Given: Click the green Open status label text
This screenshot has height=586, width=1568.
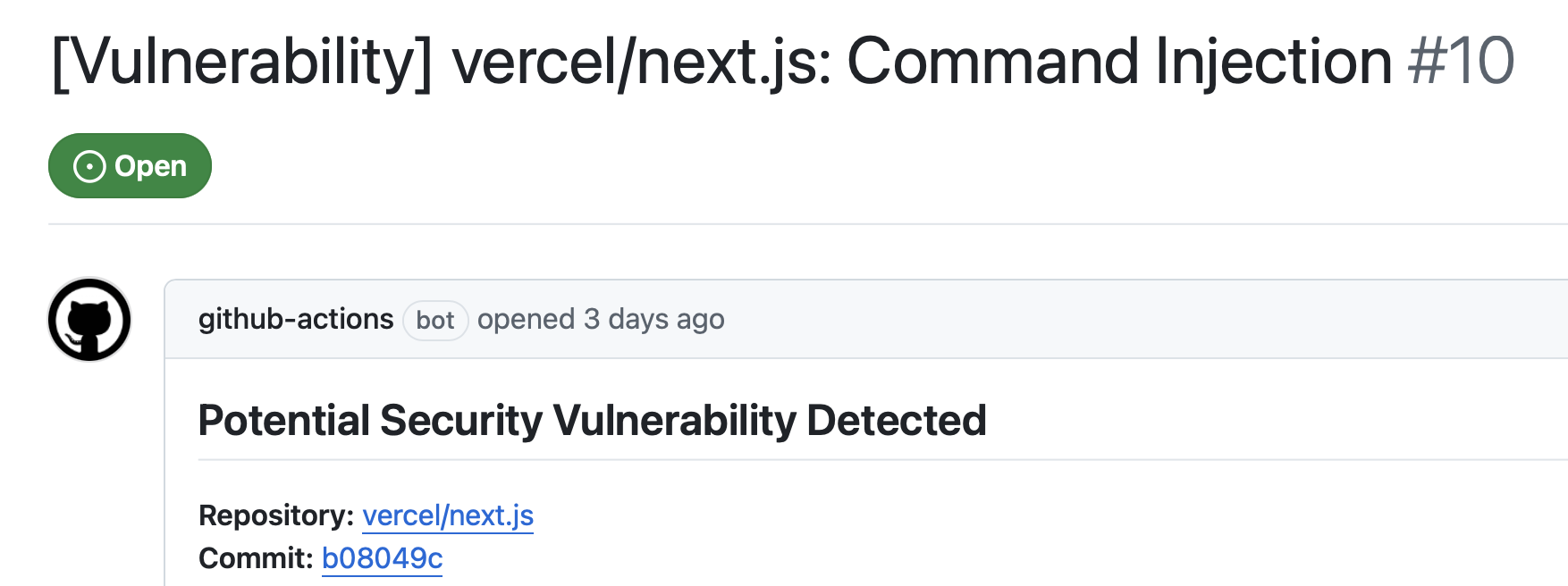Looking at the screenshot, I should [x=150, y=166].
